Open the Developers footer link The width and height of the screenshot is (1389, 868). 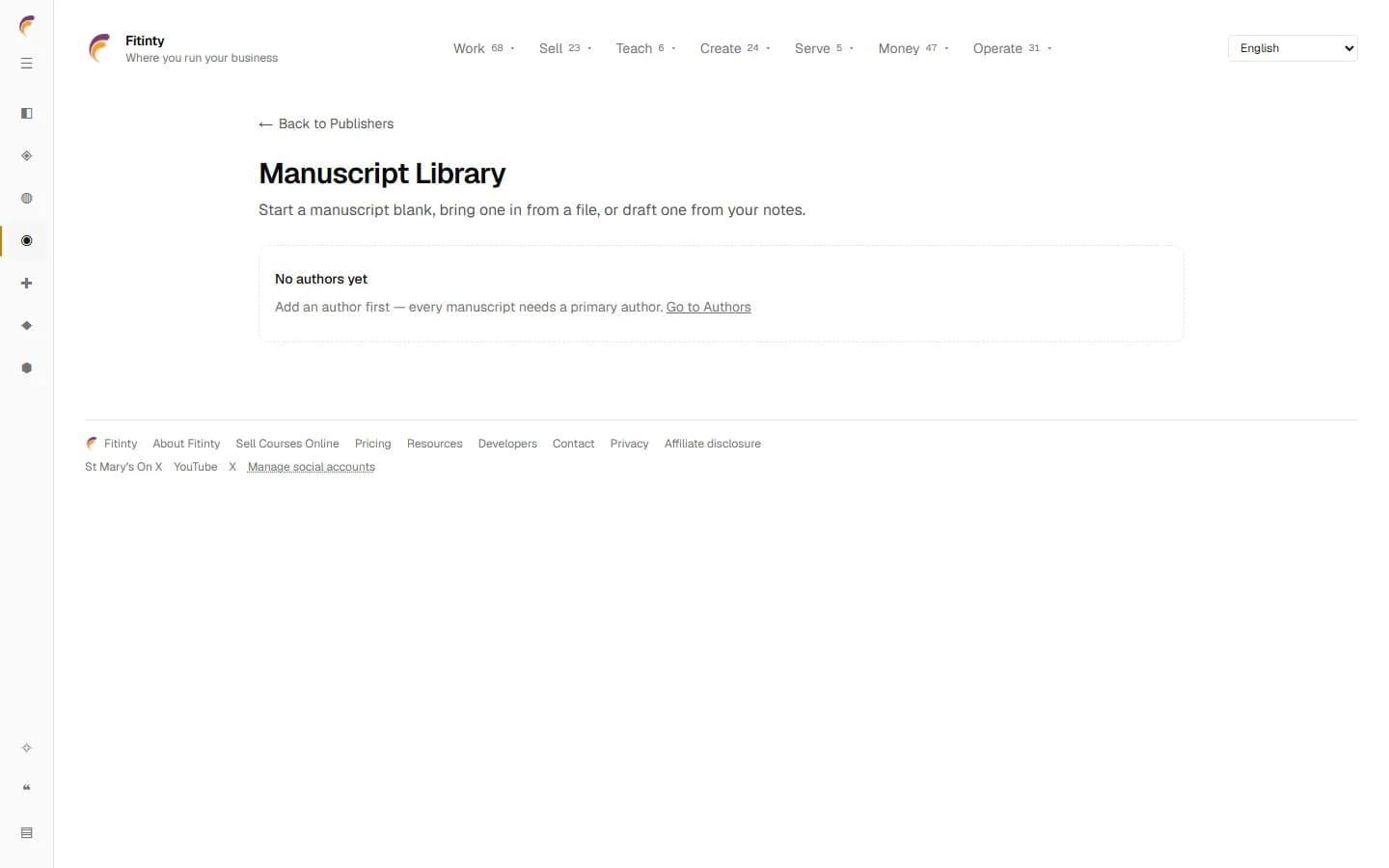pyautogui.click(x=507, y=444)
